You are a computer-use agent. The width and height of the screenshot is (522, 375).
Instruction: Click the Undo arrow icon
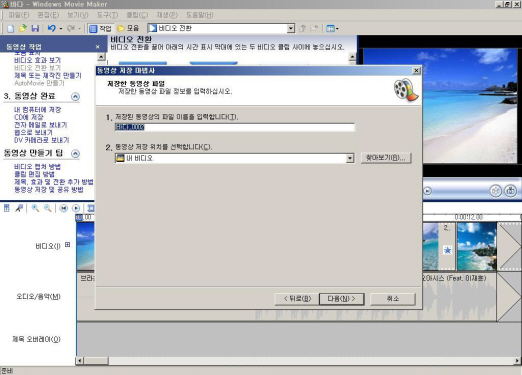pos(51,29)
